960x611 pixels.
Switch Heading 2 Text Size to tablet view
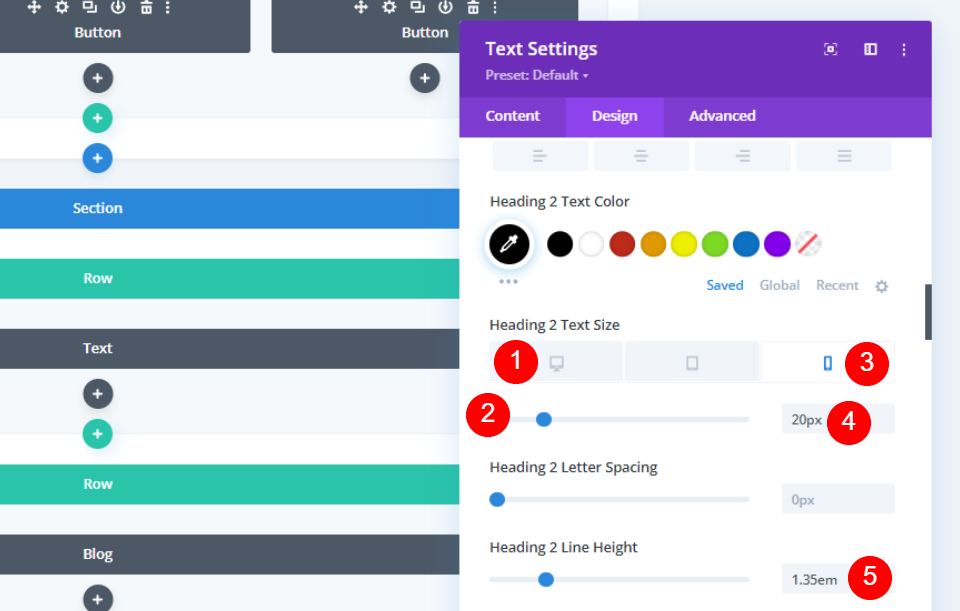pos(692,363)
